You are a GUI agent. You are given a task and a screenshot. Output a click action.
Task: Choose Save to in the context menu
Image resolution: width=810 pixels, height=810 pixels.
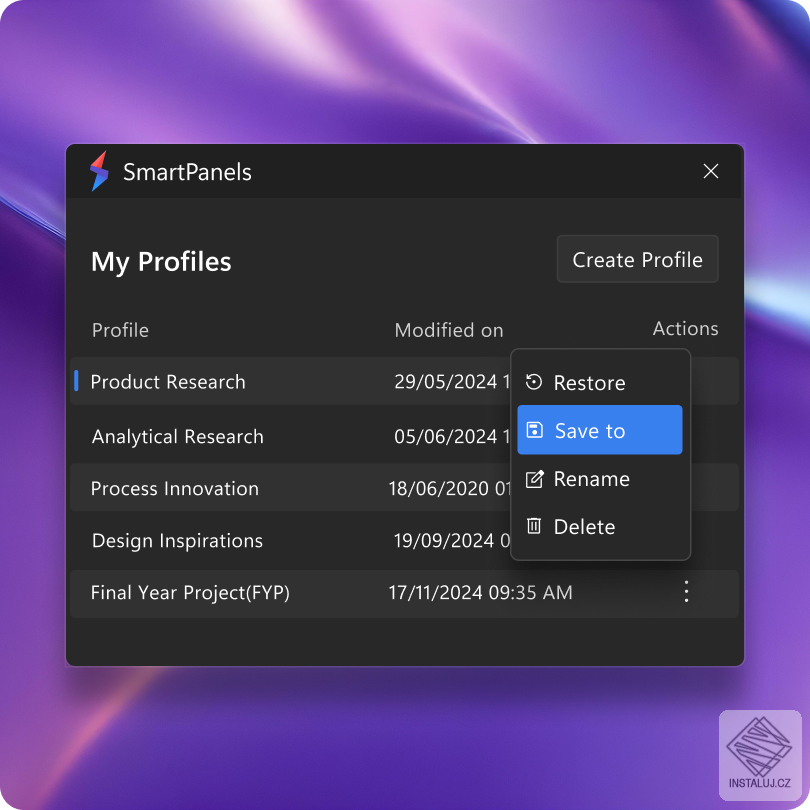600,430
